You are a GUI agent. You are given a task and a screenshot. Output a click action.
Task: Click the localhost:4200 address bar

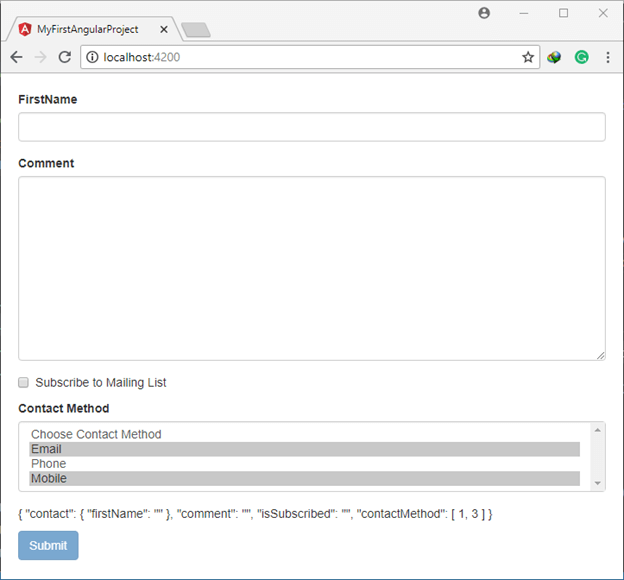[310, 57]
